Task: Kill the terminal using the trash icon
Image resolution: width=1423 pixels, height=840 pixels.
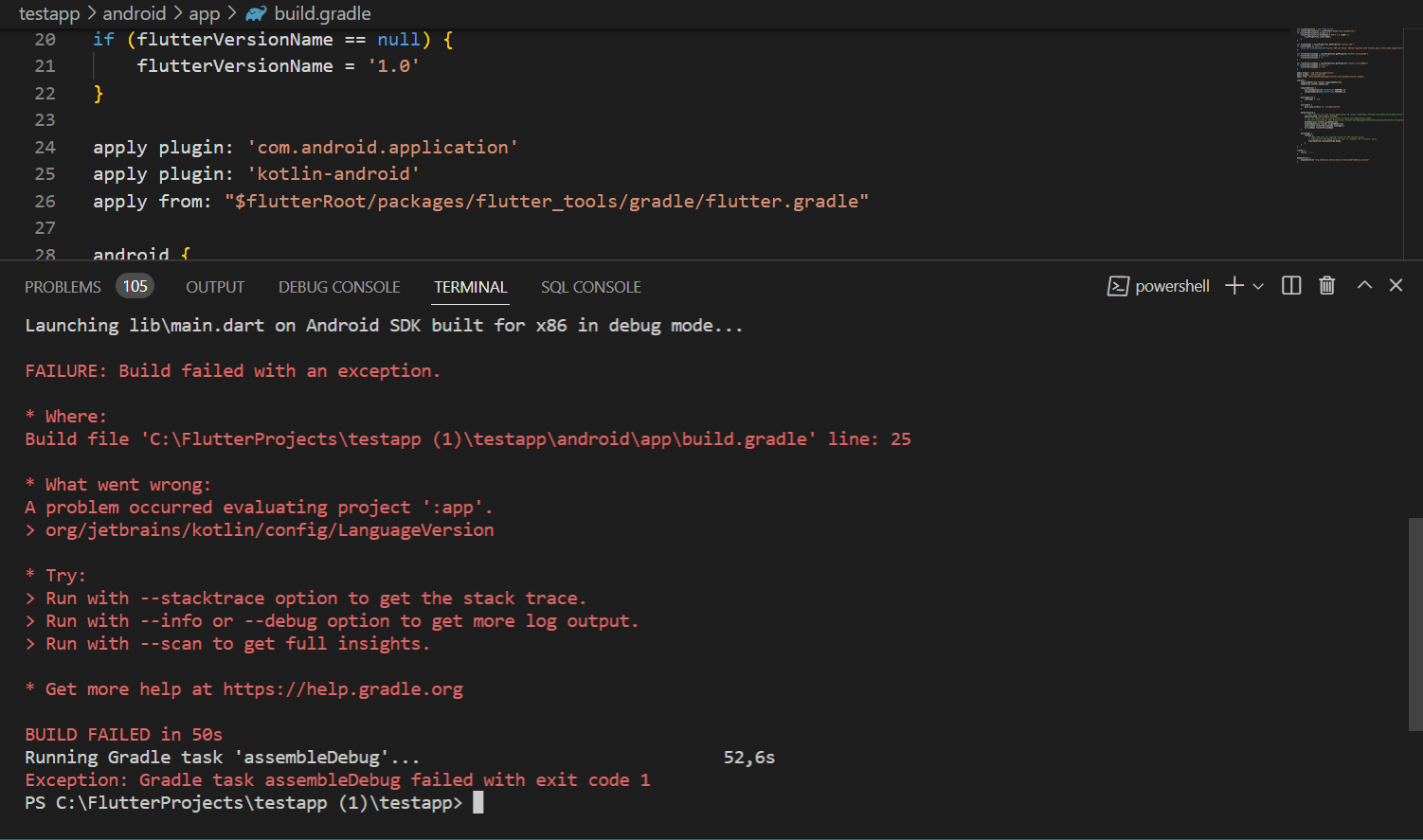Action: 1326,285
